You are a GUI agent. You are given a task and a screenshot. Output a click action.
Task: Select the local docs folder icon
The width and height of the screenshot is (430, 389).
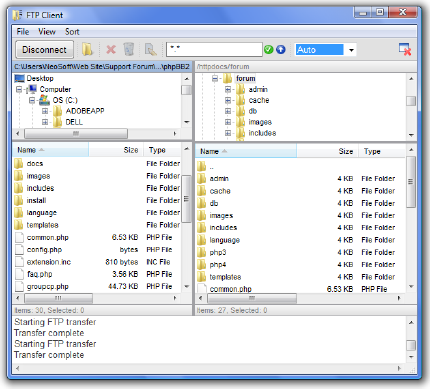click(x=19, y=163)
